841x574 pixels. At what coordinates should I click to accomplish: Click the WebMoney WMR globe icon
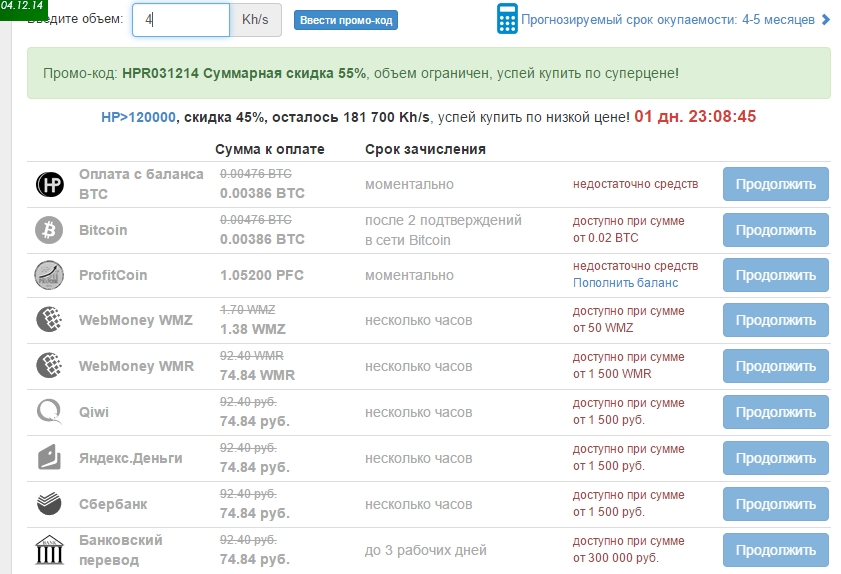[49, 366]
